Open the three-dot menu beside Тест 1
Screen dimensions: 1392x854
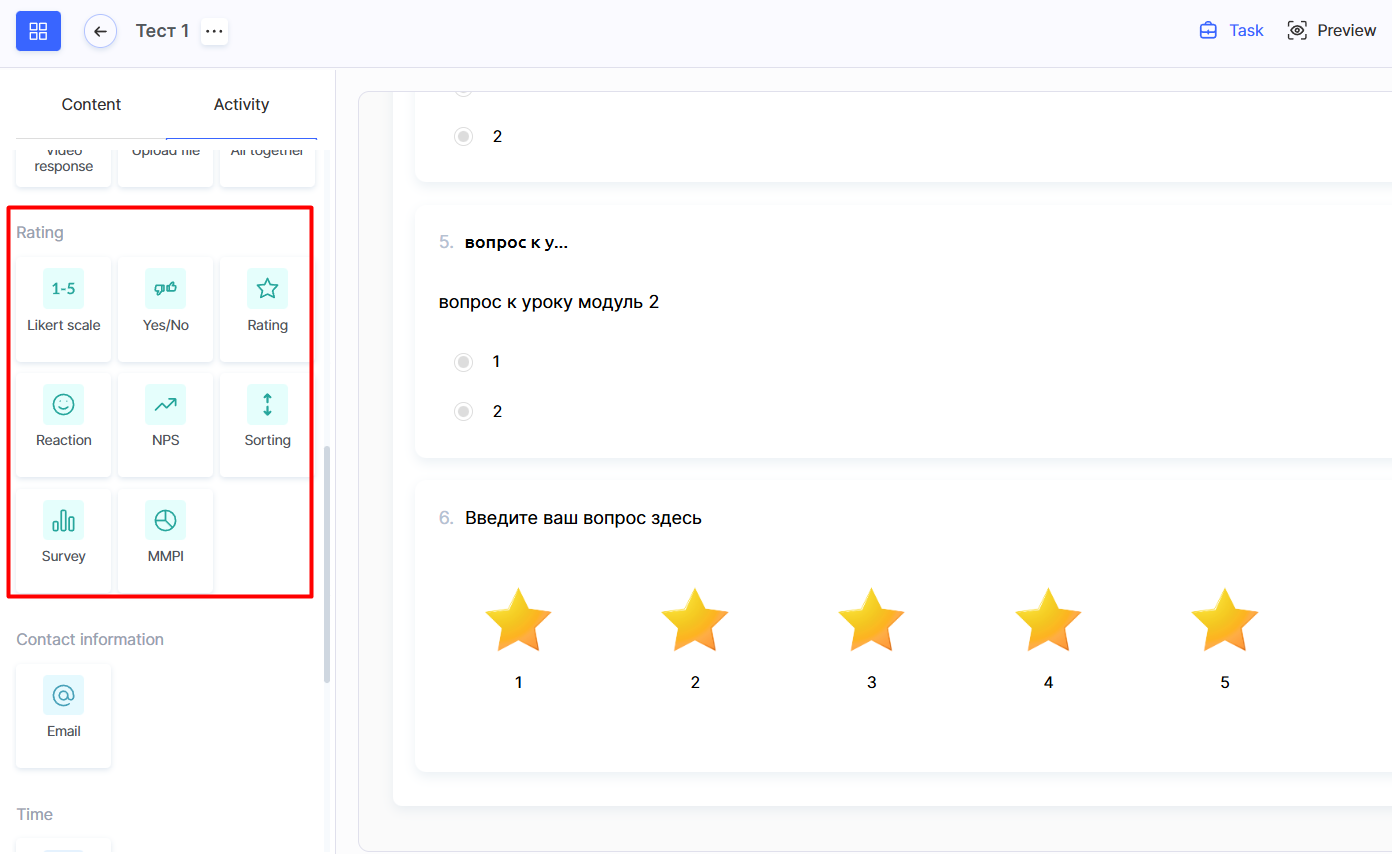pos(214,31)
